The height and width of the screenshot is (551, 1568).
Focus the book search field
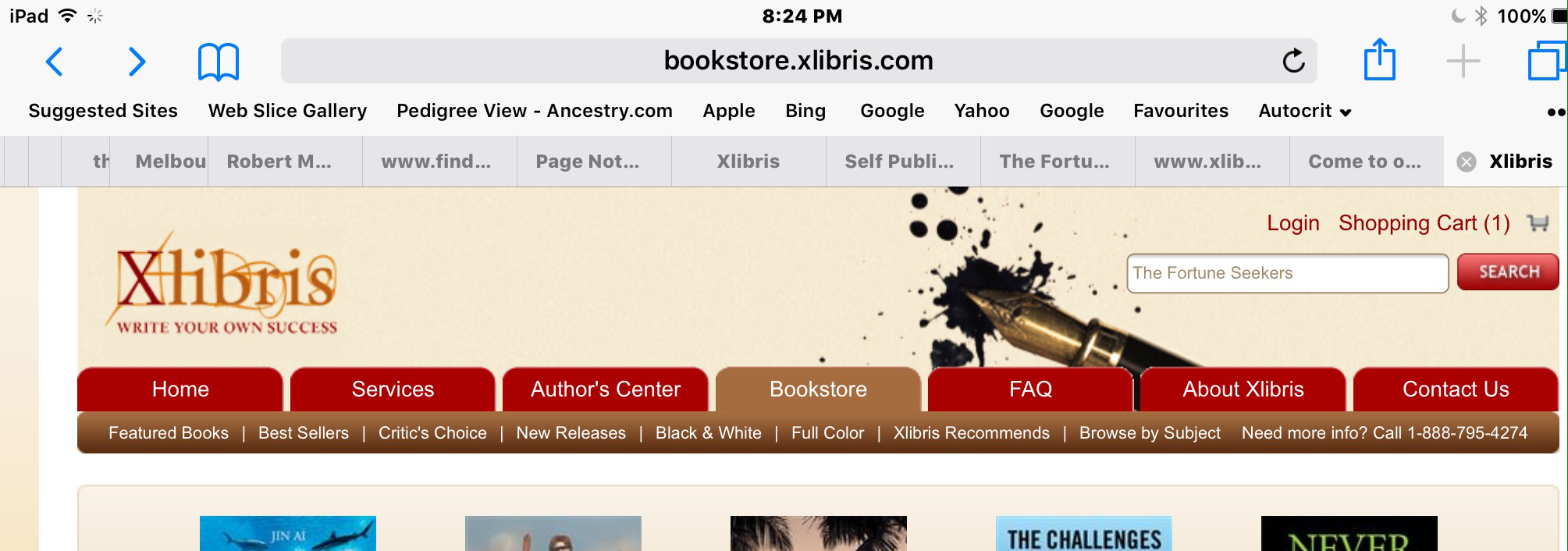[x=1287, y=273]
